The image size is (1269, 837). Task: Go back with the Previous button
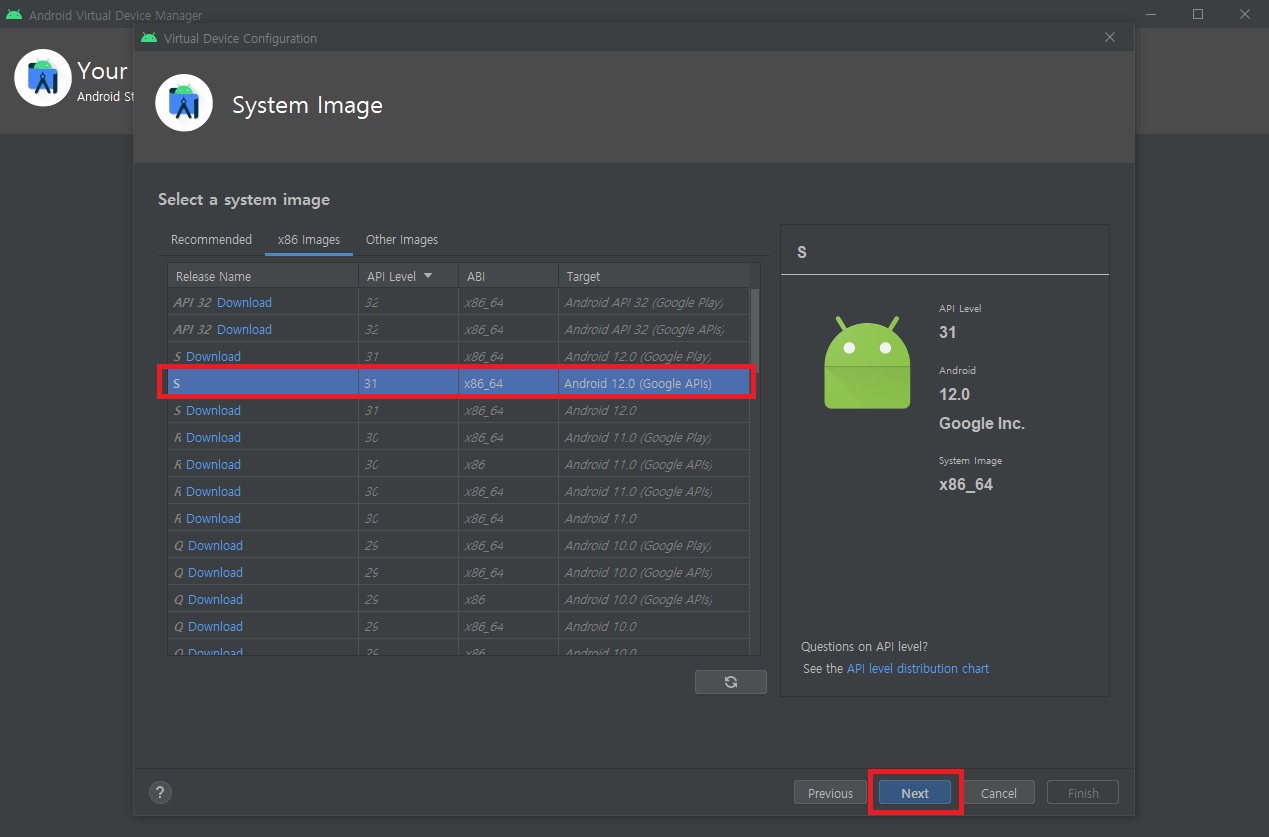pyautogui.click(x=830, y=793)
